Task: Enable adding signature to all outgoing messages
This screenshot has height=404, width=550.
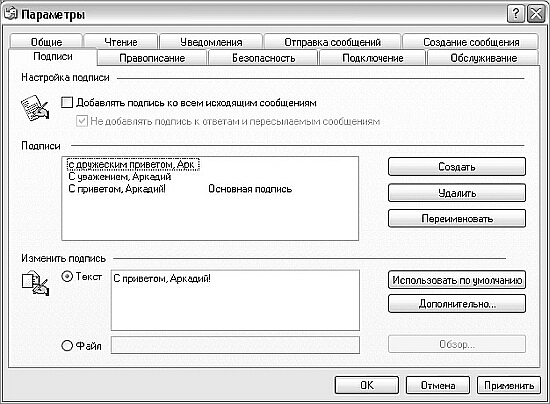Action: click(x=67, y=103)
